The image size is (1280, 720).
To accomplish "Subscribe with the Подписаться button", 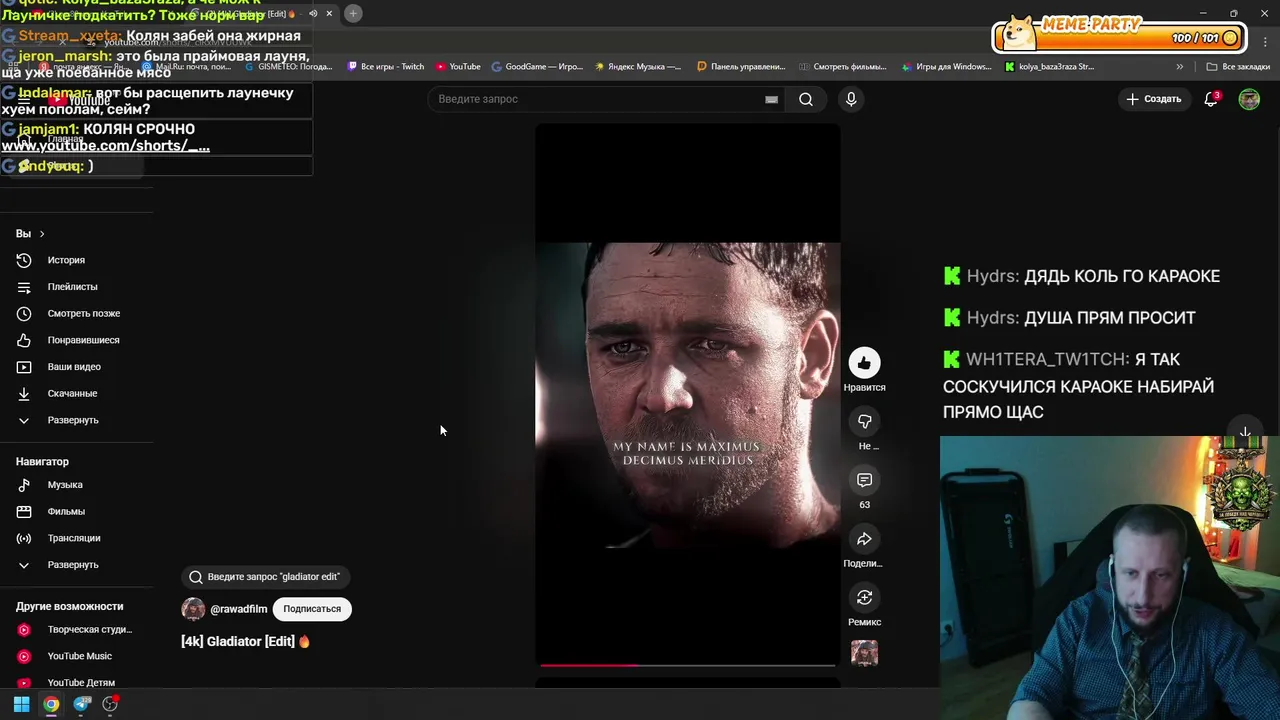I will [312, 609].
